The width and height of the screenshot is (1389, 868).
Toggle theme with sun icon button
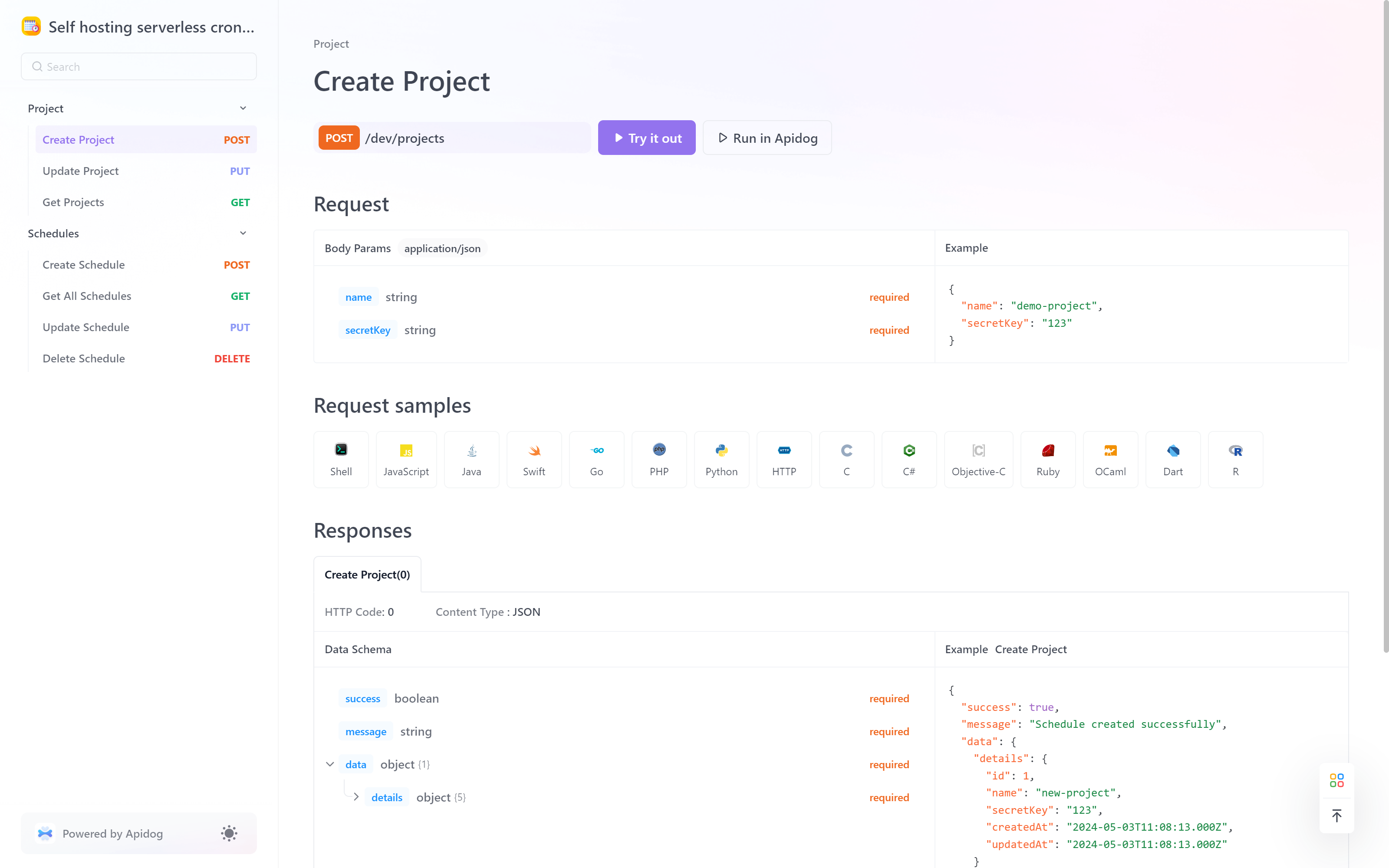tap(229, 833)
